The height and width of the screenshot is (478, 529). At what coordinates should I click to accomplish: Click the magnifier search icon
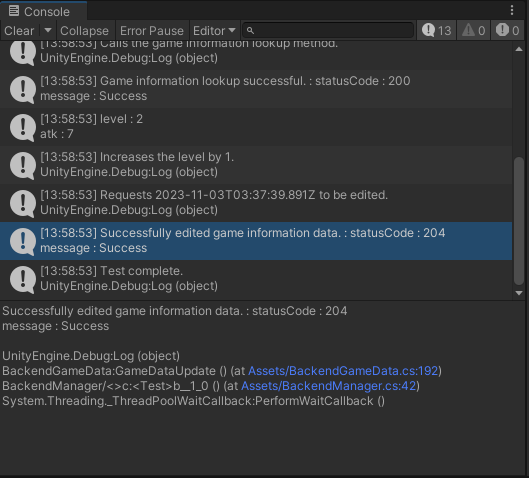250,31
